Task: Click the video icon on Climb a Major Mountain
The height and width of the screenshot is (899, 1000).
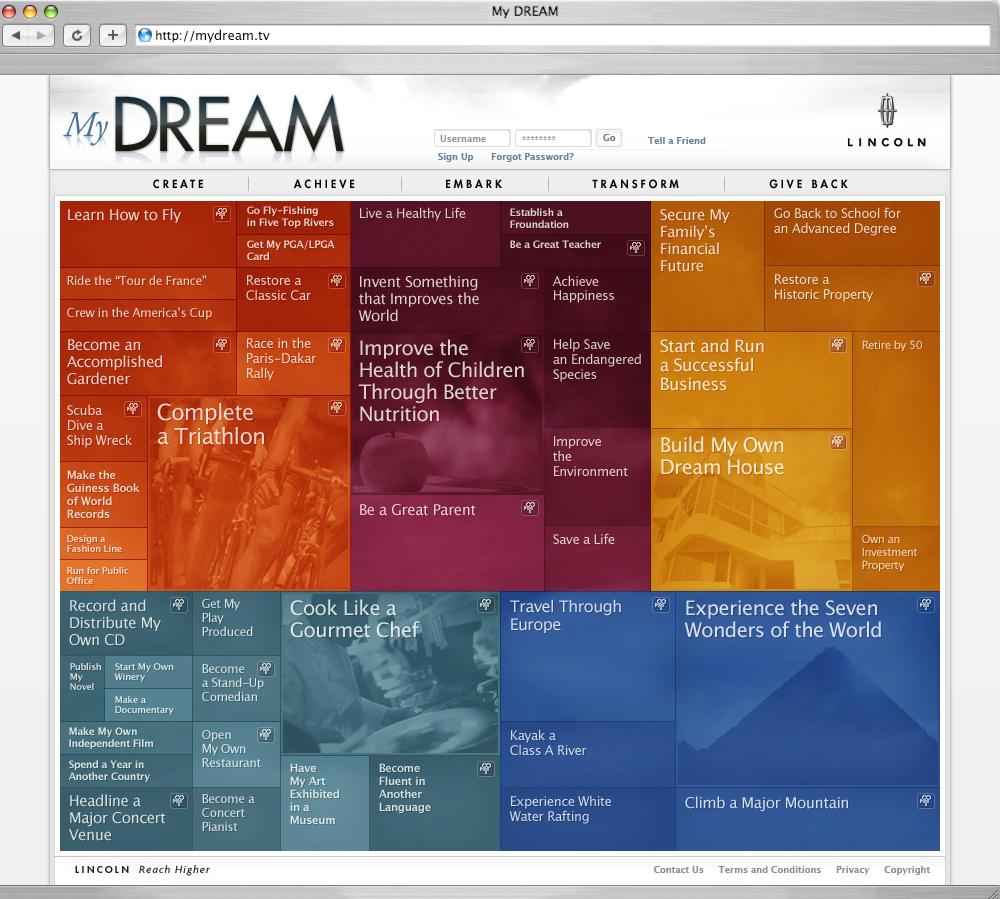Action: pyautogui.click(x=926, y=800)
